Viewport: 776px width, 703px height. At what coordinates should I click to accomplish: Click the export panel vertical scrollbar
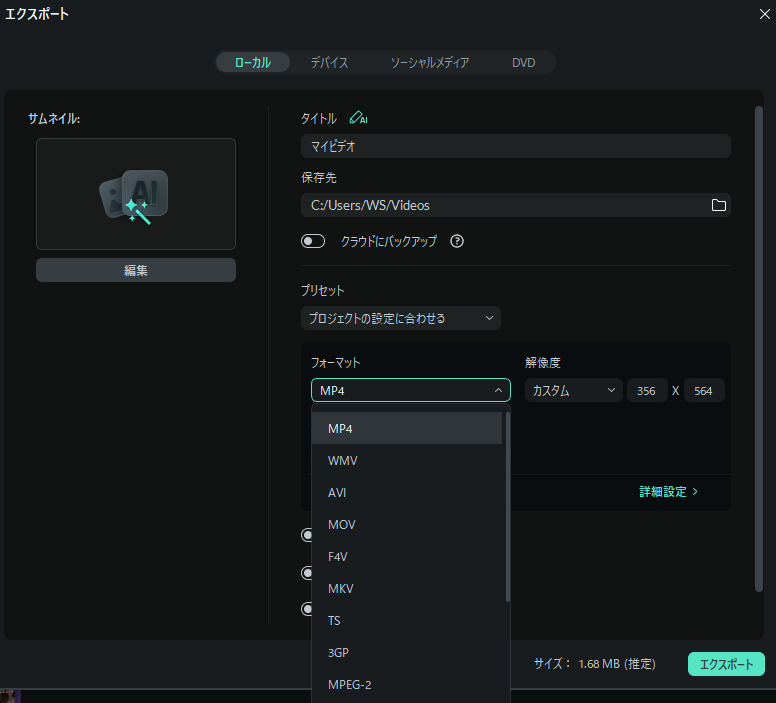tap(759, 349)
